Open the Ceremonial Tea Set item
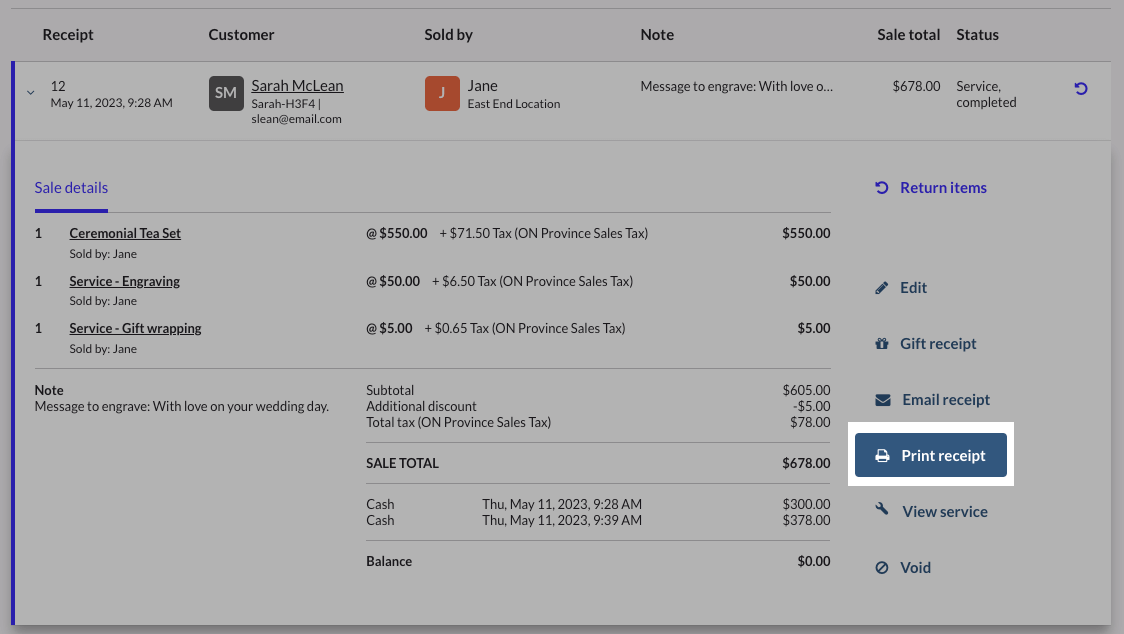The image size is (1124, 634). [125, 233]
